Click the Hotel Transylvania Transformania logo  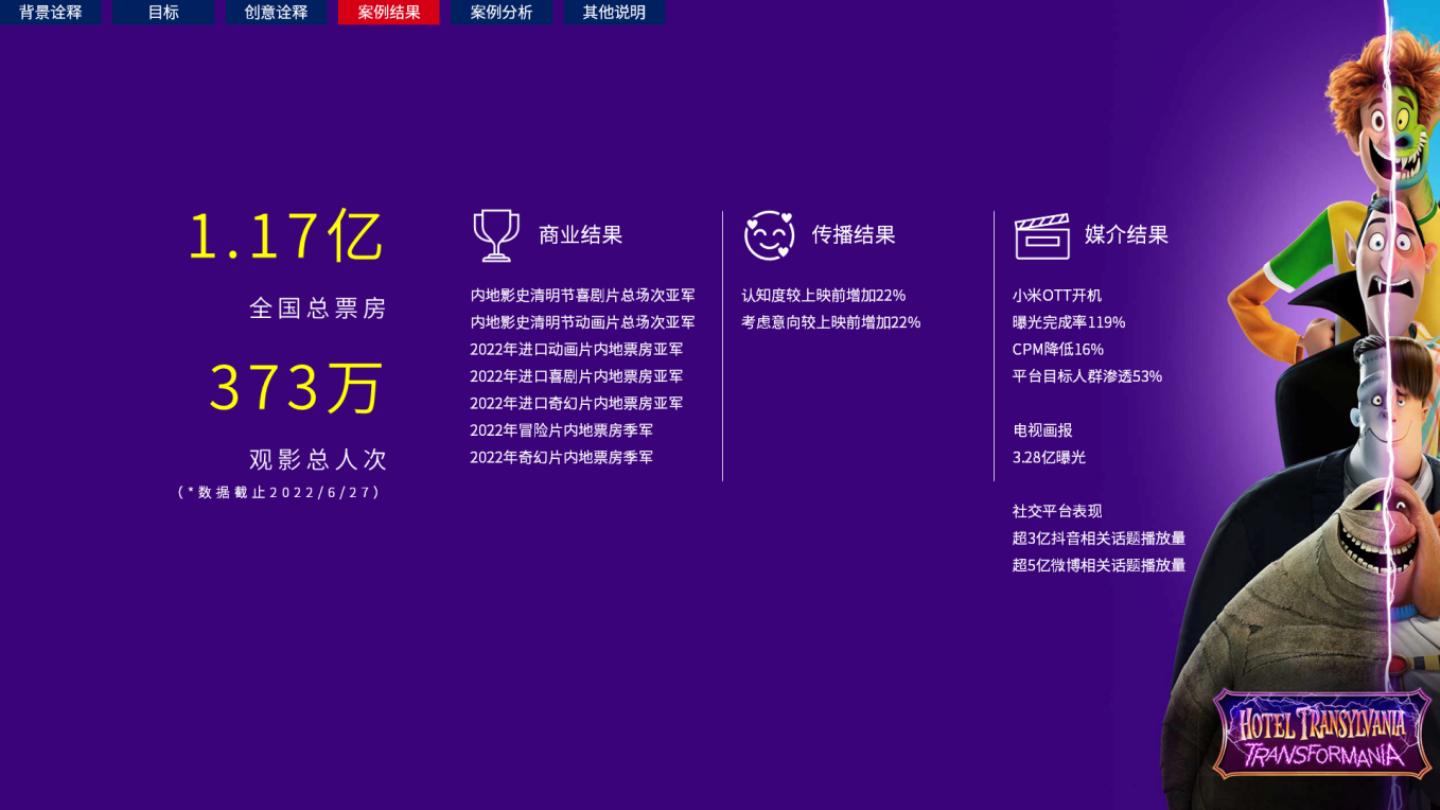1322,732
